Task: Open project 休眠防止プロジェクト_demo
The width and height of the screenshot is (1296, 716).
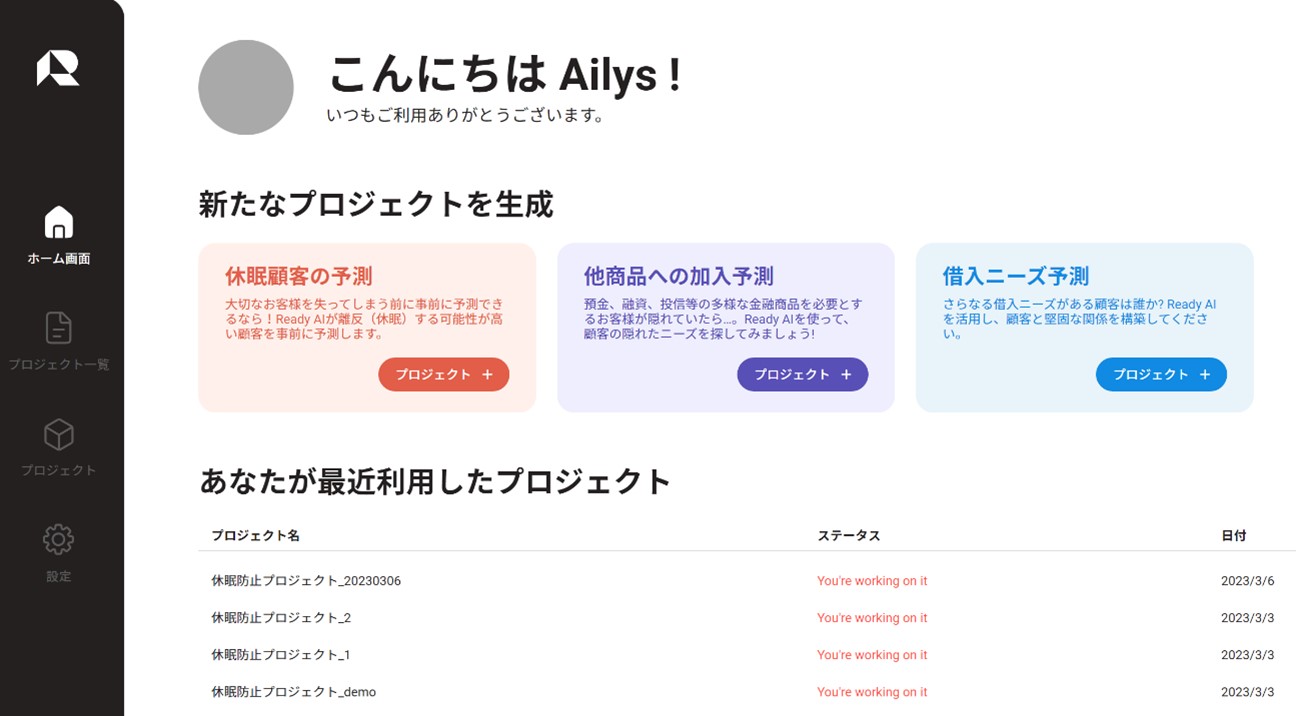Action: click(x=293, y=692)
